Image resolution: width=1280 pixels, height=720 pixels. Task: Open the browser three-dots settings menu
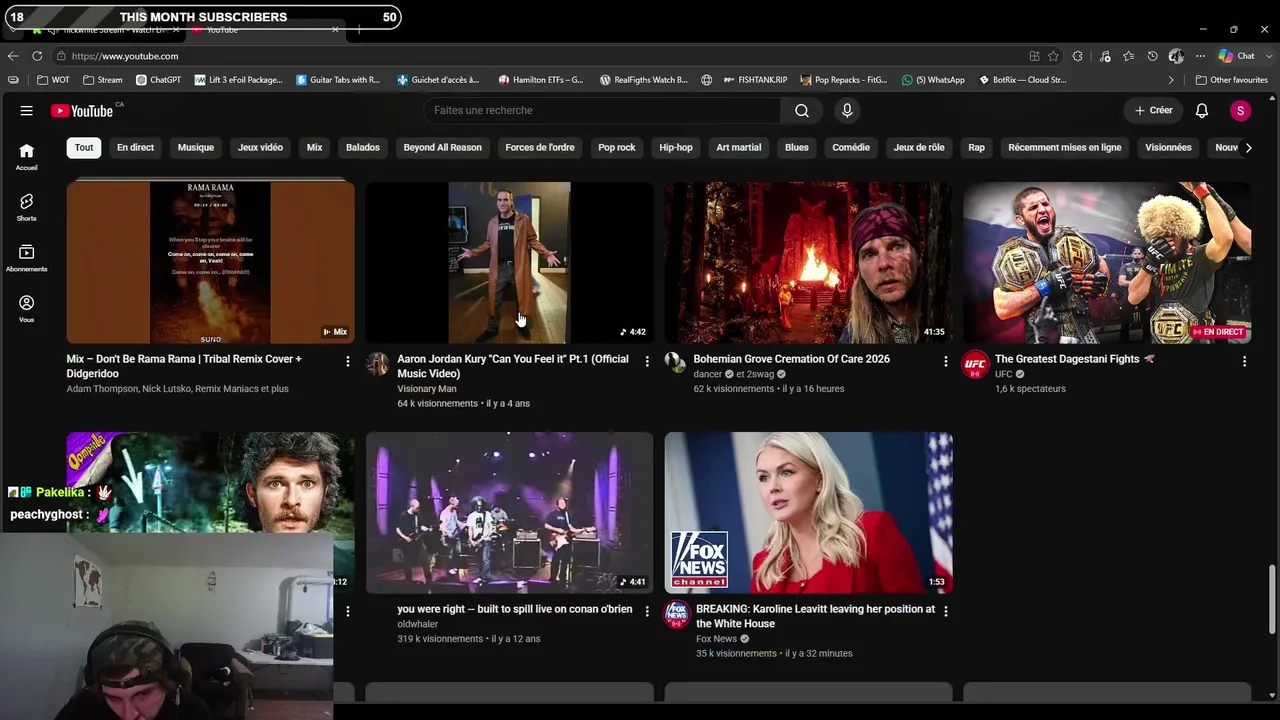pos(1201,56)
